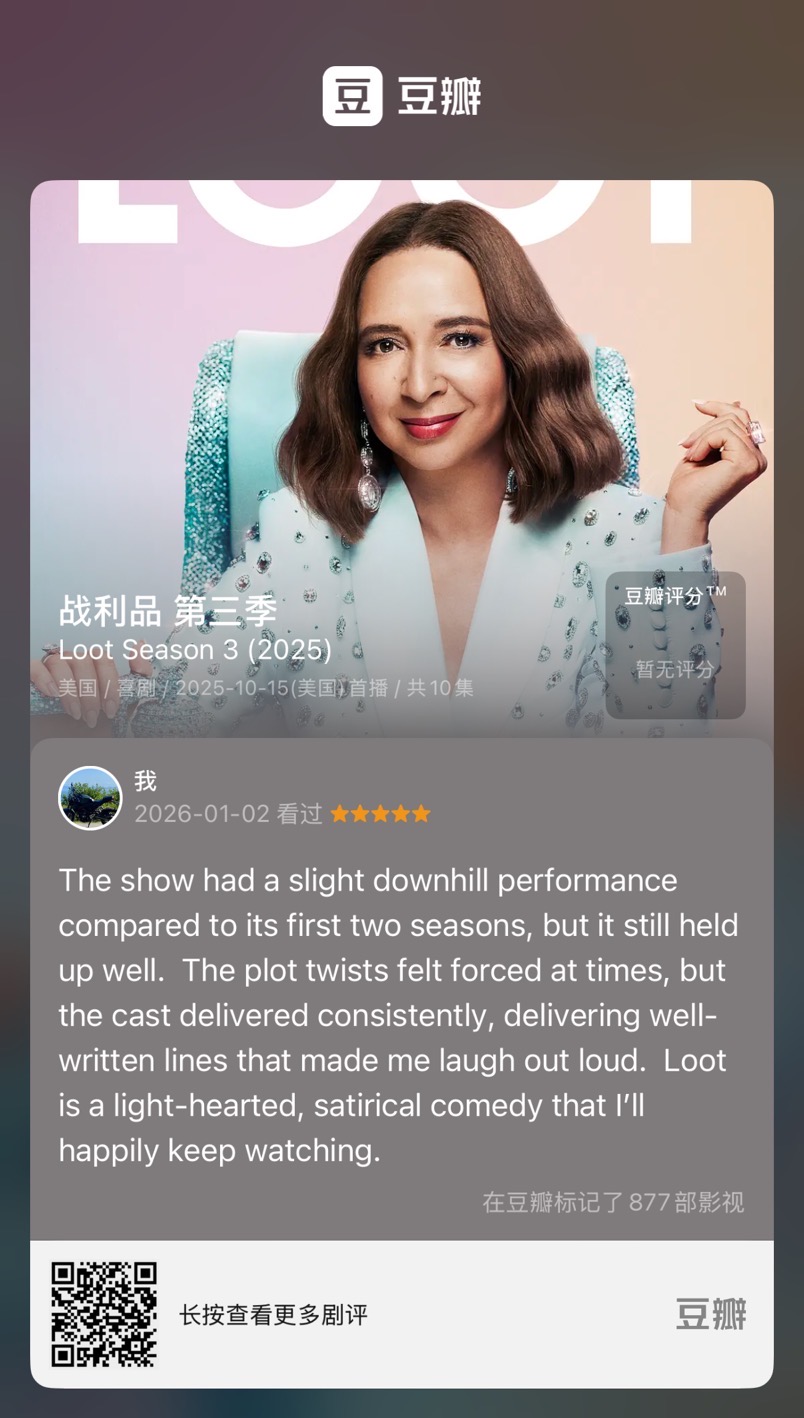Open Loot Season 3 (2025) subtitle
This screenshot has width=804, height=1418.
pyautogui.click(x=195, y=650)
